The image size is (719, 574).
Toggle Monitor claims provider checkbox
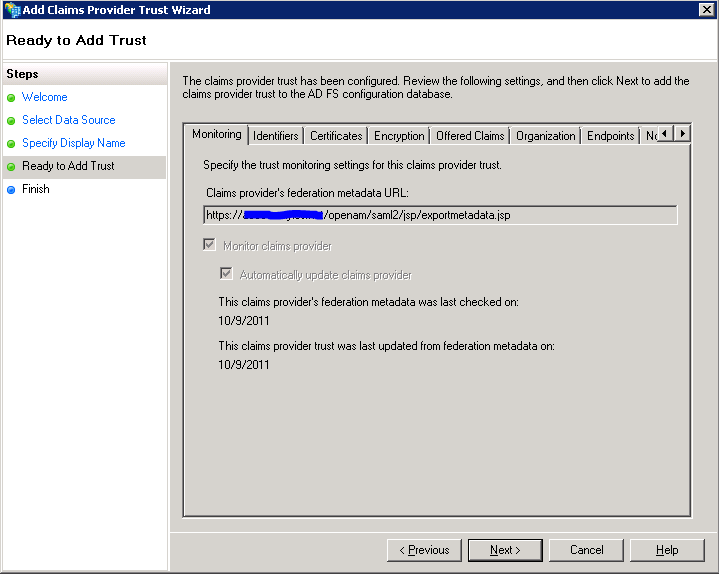[x=210, y=246]
